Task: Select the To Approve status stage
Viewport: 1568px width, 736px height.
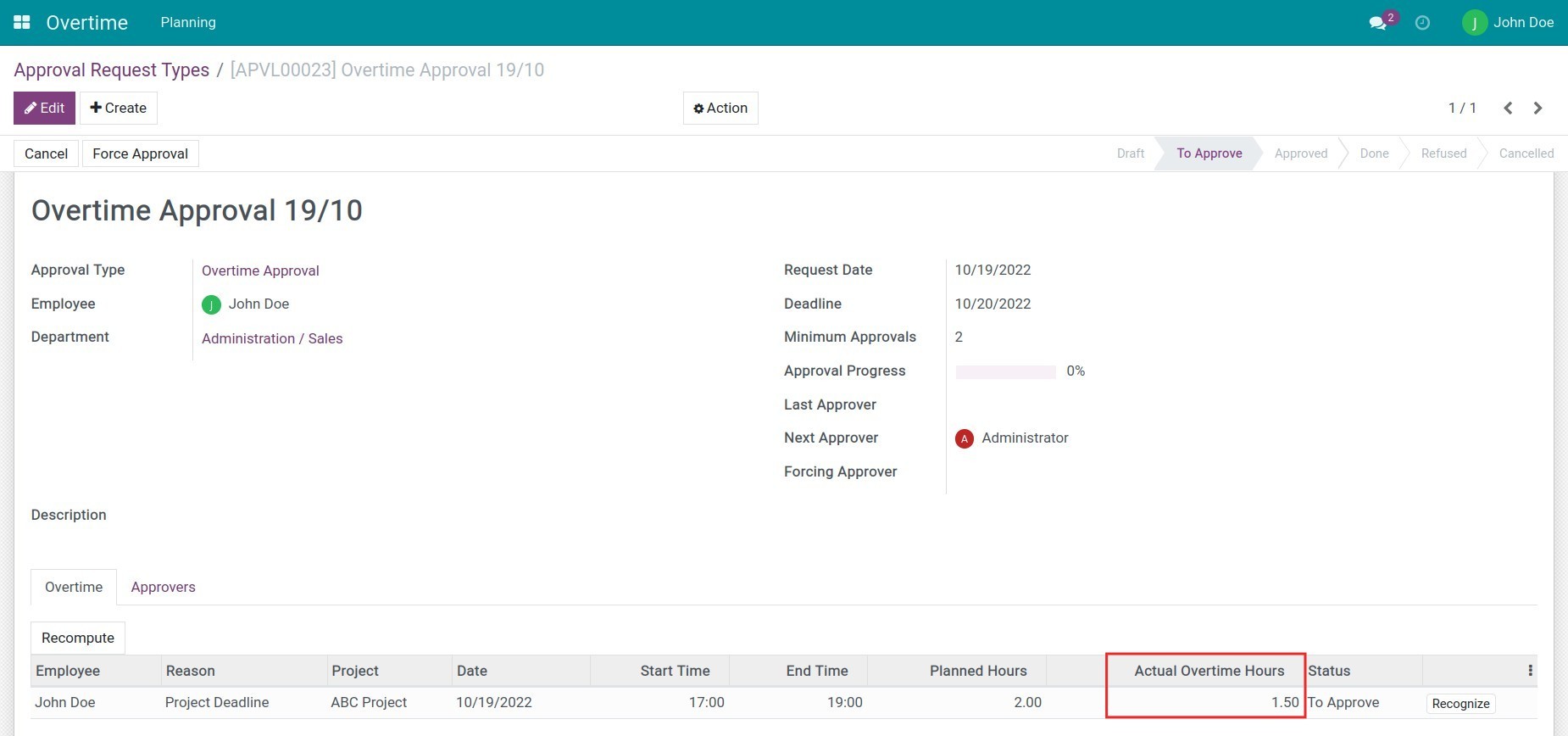Action: tap(1209, 153)
